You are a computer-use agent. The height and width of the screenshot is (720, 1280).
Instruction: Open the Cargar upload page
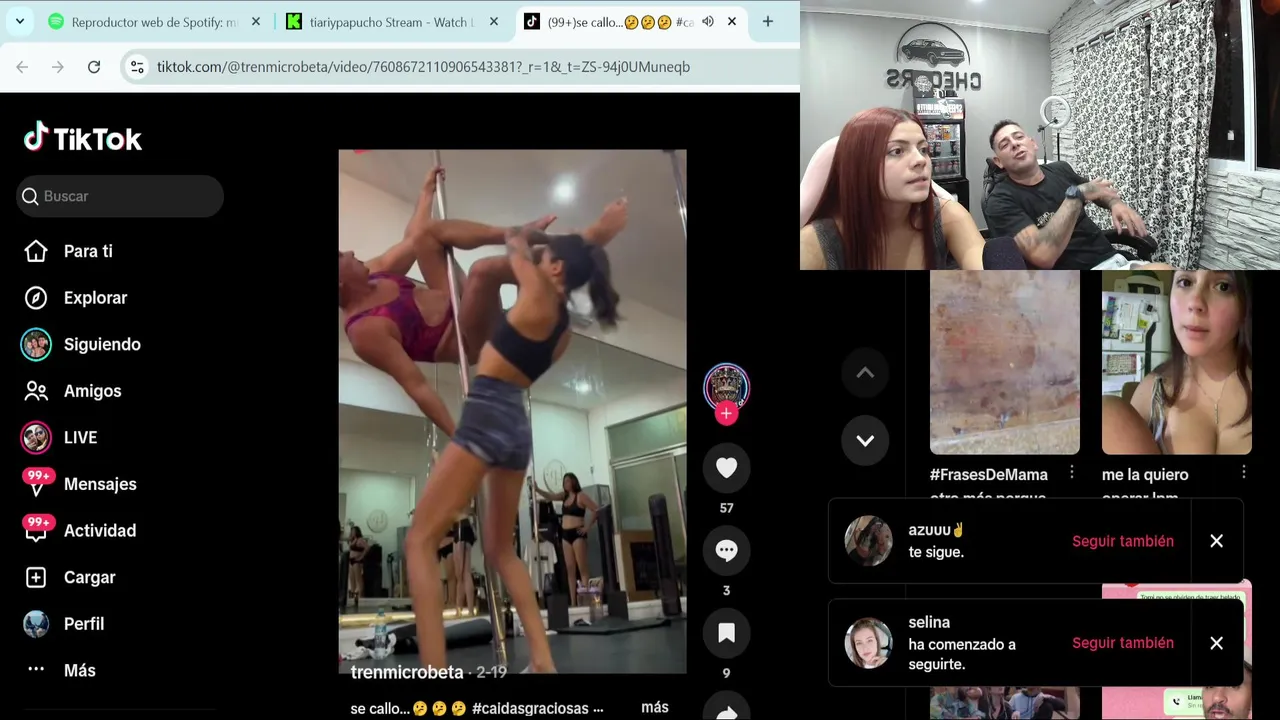coord(89,577)
